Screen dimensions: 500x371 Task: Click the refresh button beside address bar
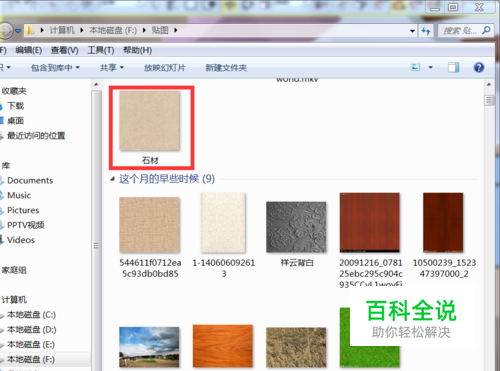(426, 31)
